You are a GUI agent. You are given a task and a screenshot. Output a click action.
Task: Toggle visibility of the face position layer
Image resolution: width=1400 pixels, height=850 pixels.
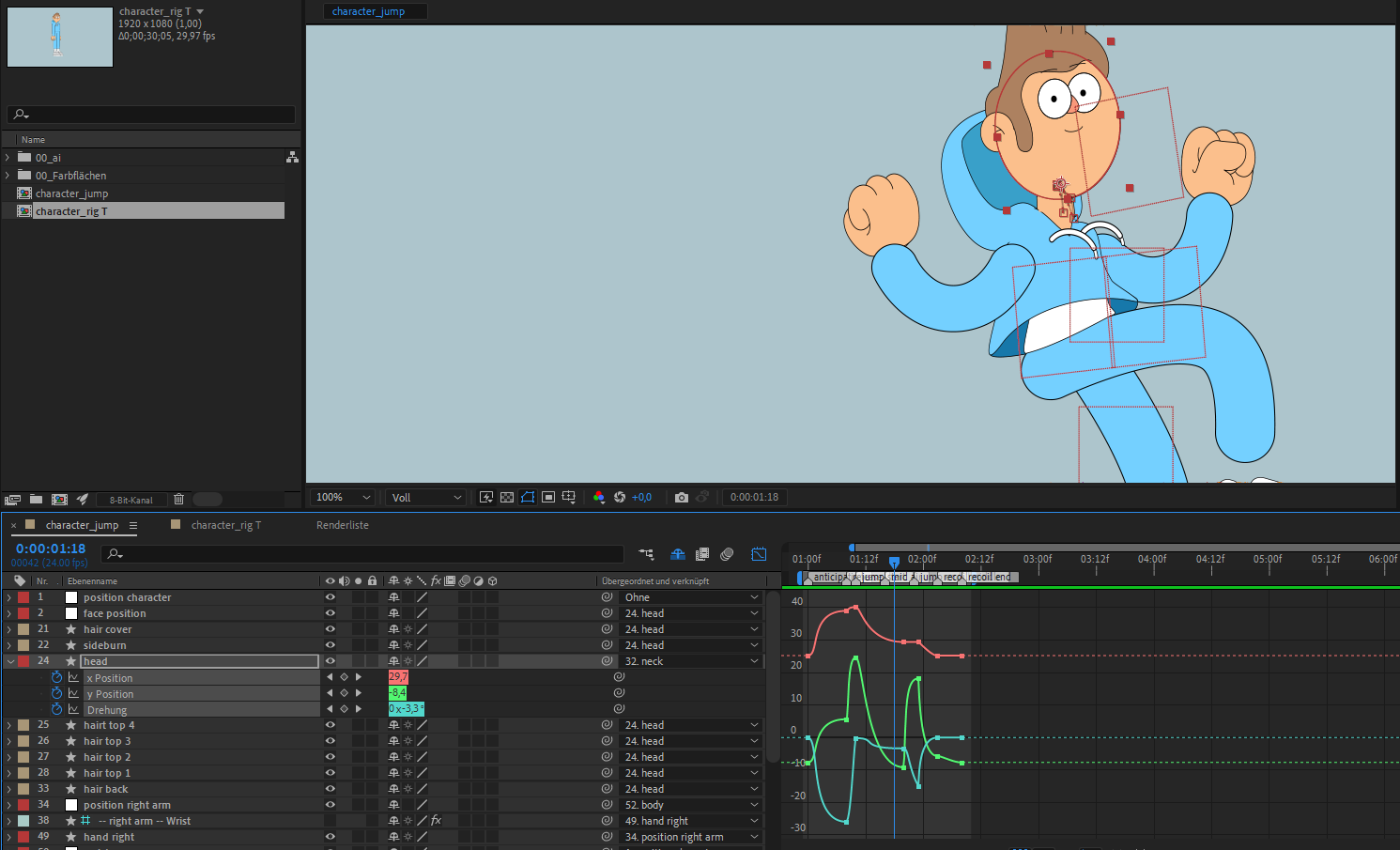330,613
